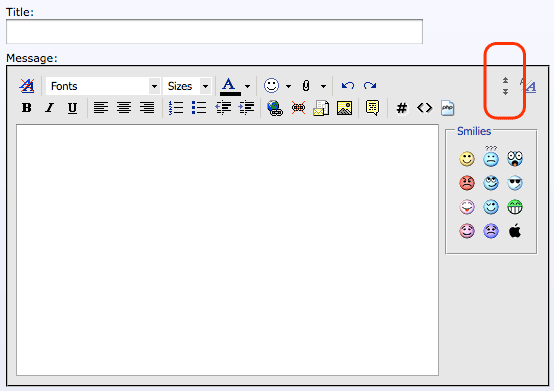Insert an ordered numbered list
The height and width of the screenshot is (391, 554).
[176, 108]
